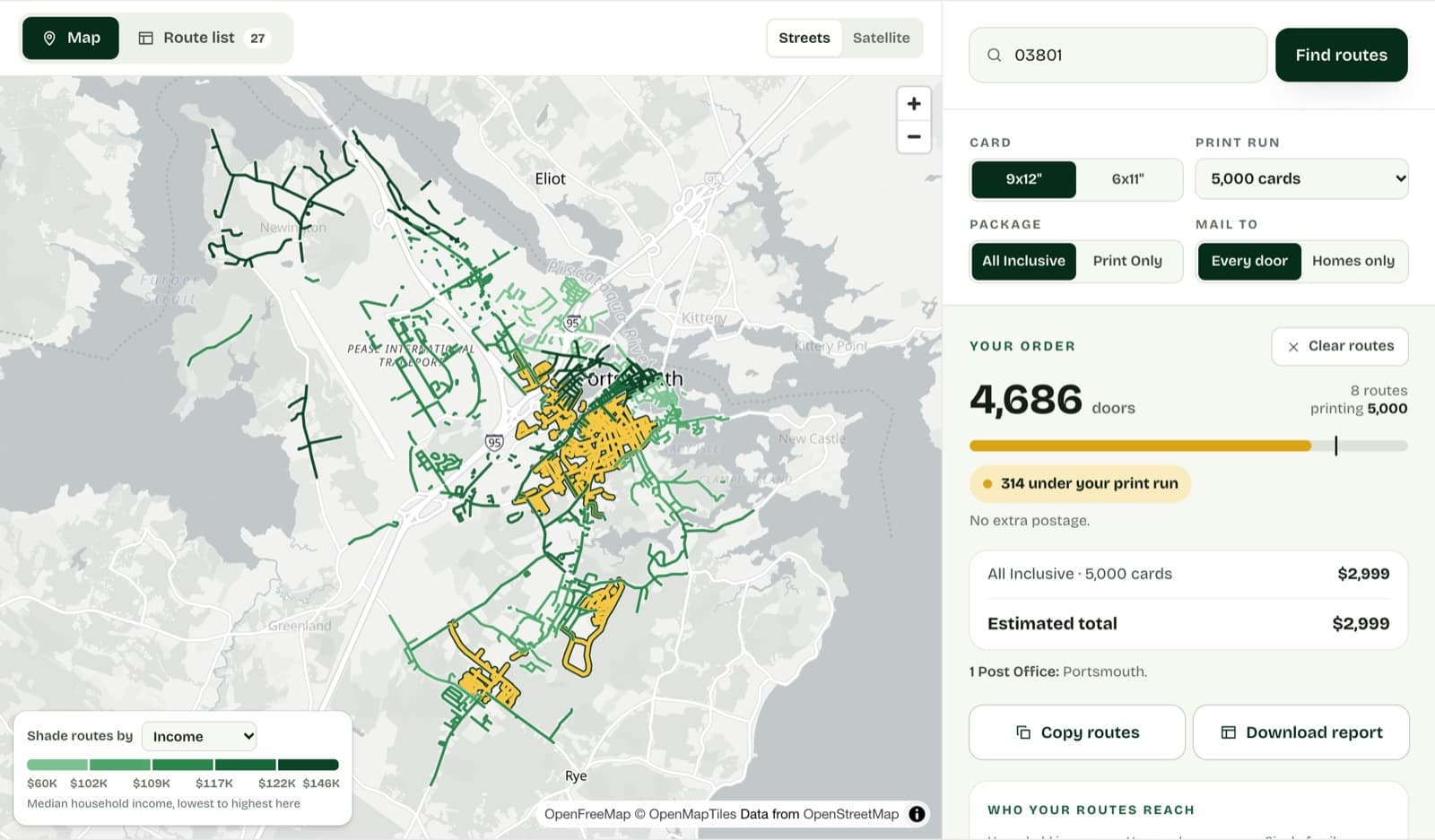
Task: Click the 314 under your print run notice
Action: (x=1080, y=483)
